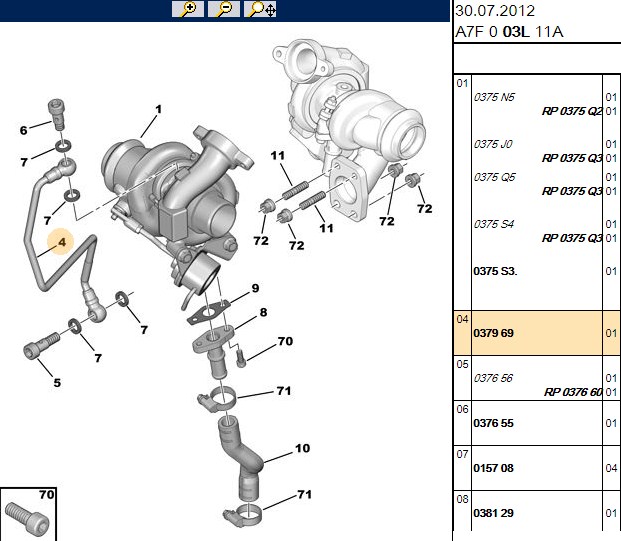Click callout number 8 flange label
The height and width of the screenshot is (541, 621).
click(263, 312)
